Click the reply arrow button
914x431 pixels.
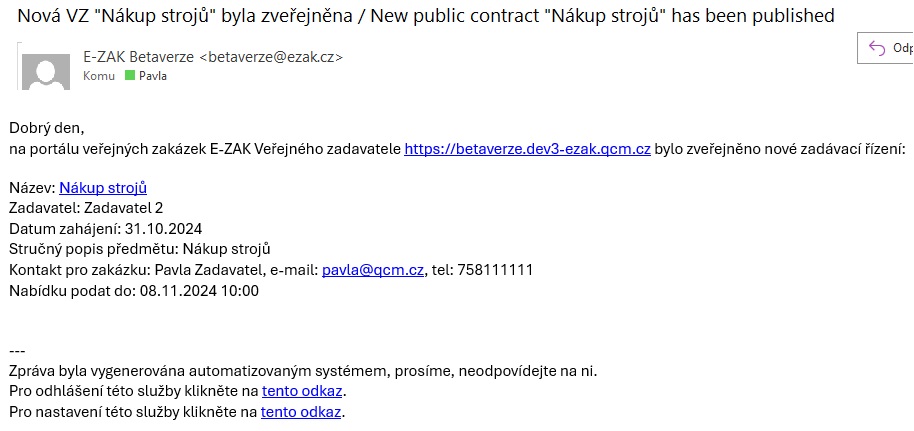pyautogui.click(x=878, y=47)
